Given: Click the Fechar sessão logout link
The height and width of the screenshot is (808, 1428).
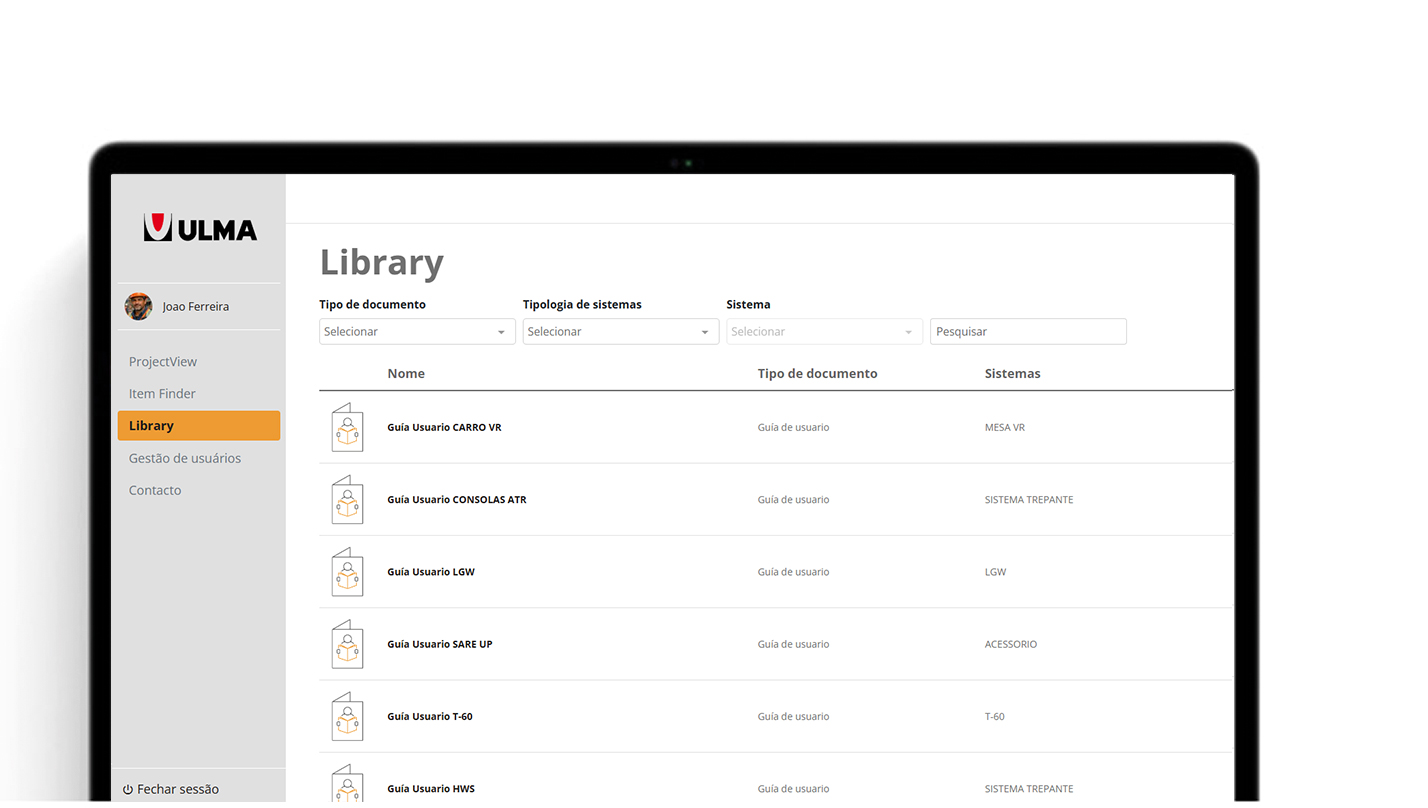Looking at the screenshot, I should pyautogui.click(x=177, y=790).
